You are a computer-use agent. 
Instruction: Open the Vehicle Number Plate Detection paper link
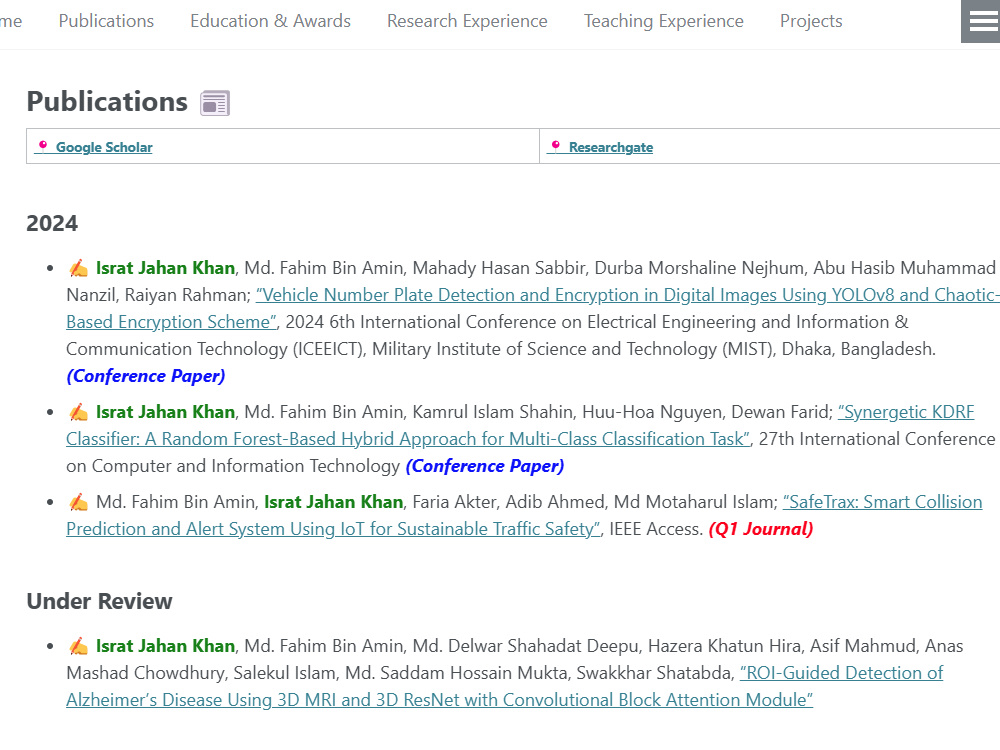(628, 295)
